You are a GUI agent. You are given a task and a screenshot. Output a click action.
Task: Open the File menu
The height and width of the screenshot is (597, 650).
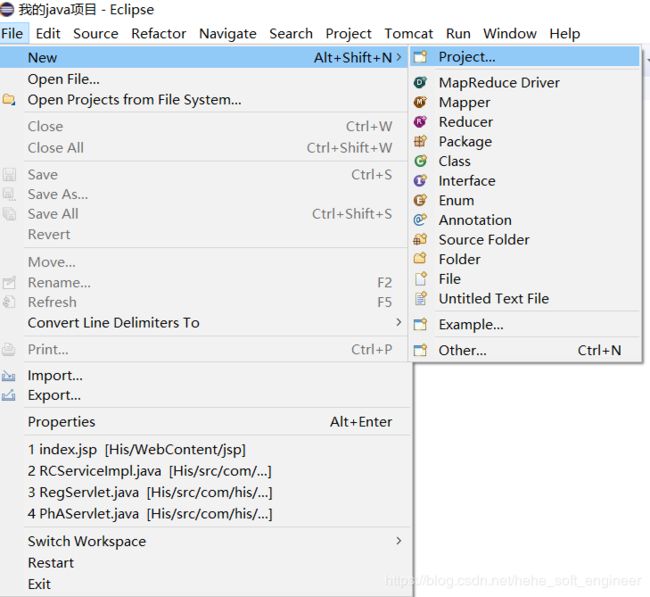12,33
